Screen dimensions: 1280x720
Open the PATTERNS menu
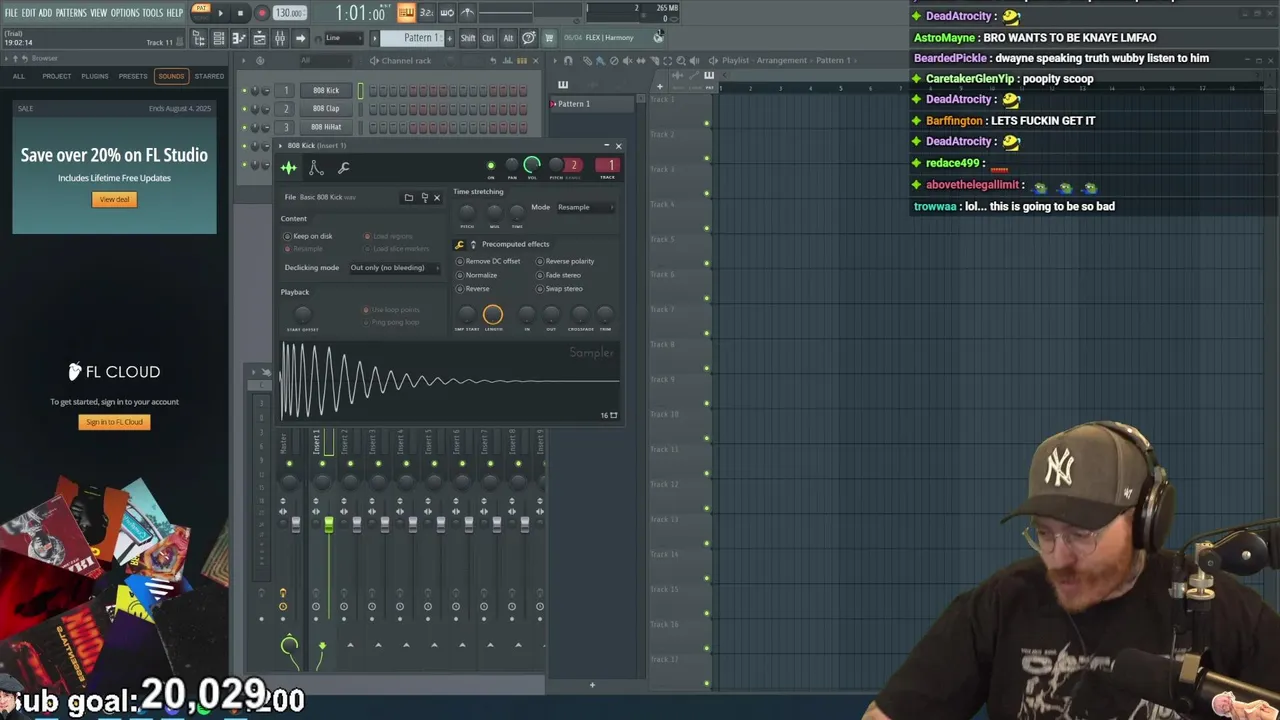70,13
